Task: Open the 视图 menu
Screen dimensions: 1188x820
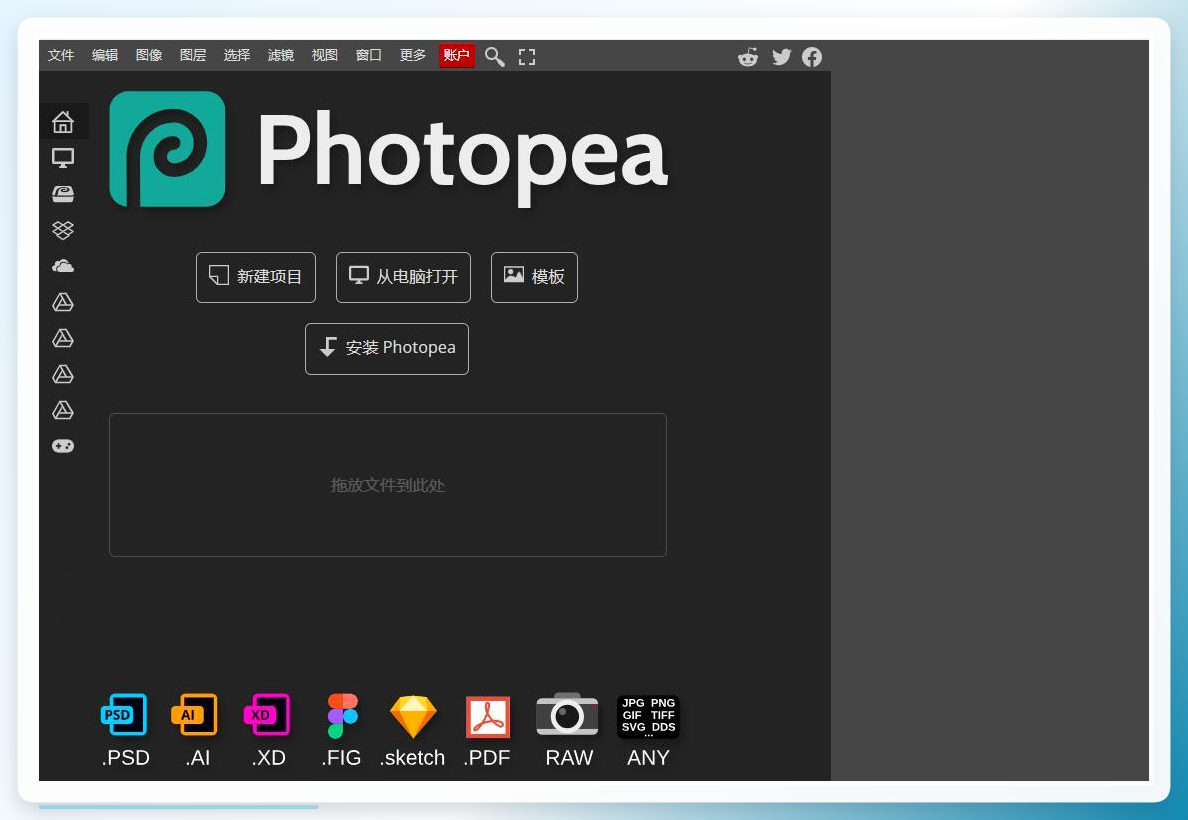Action: click(324, 55)
